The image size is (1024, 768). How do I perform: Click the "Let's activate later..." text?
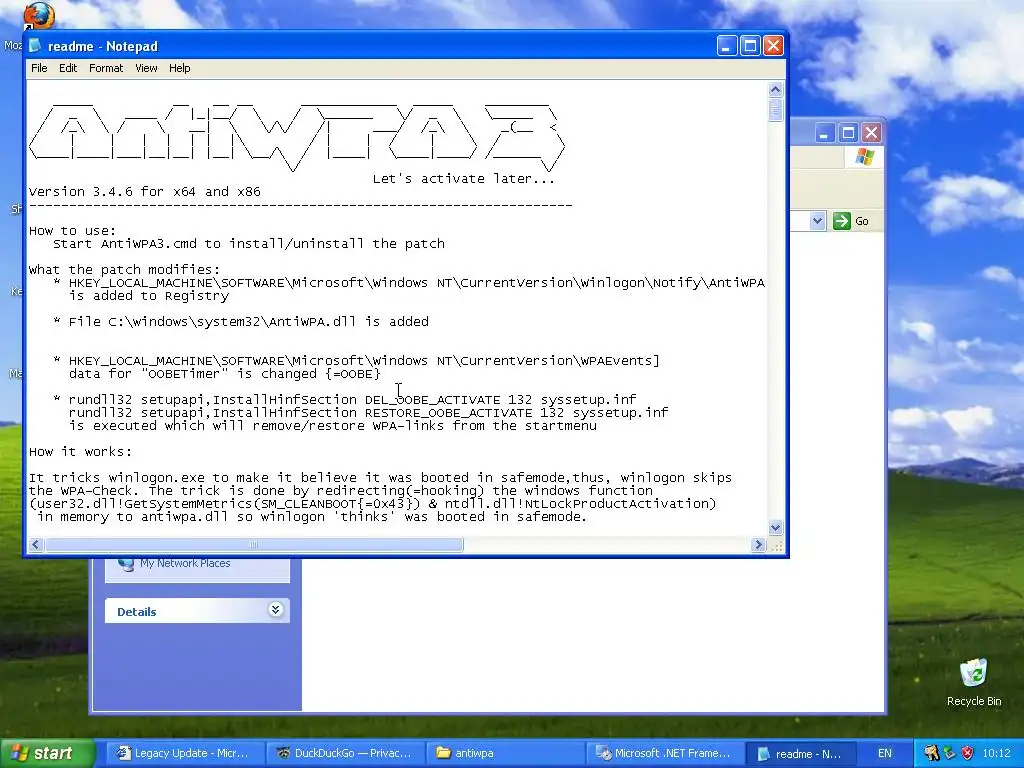464,179
